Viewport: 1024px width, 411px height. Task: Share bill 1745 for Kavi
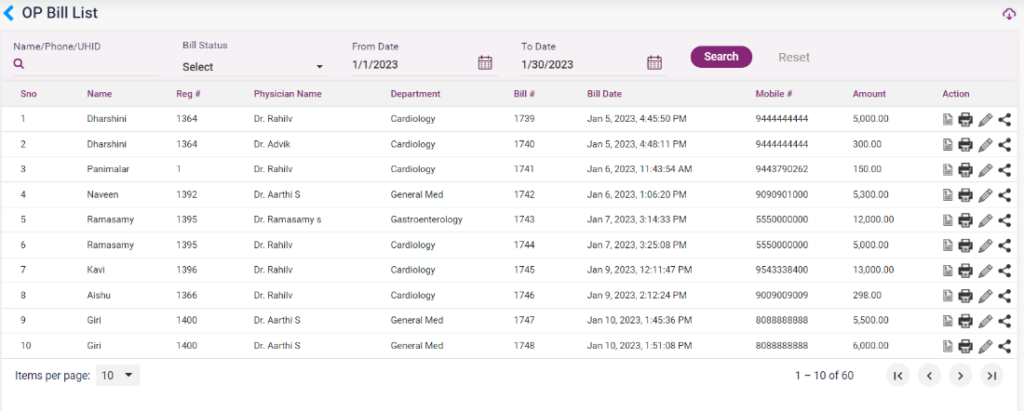pos(1004,270)
